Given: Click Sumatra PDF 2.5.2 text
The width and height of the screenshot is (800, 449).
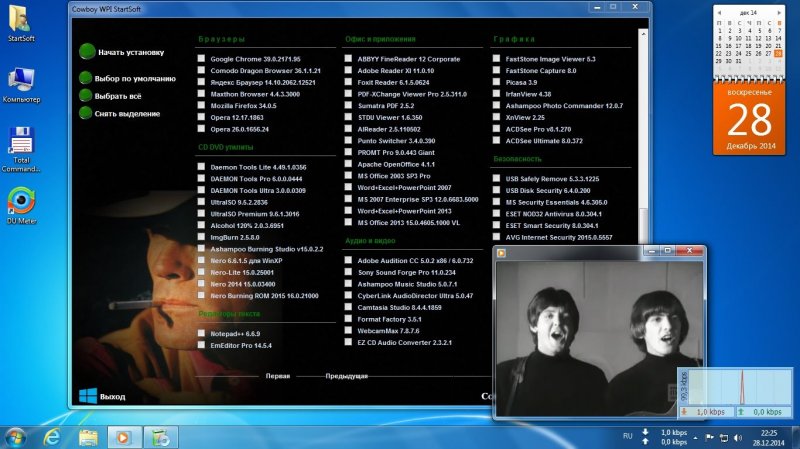Looking at the screenshot, I should point(386,106).
